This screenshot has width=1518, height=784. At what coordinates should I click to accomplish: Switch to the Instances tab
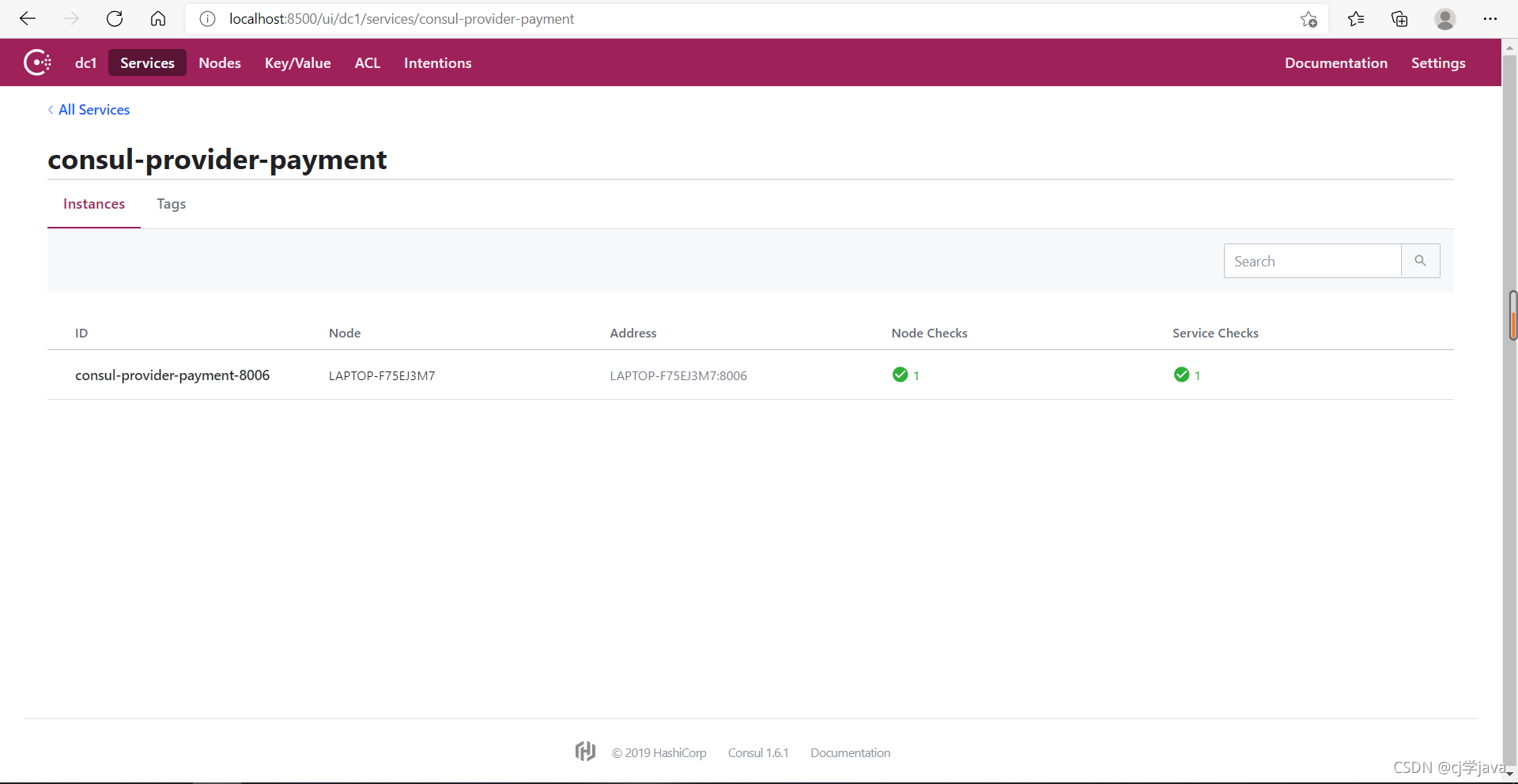94,204
